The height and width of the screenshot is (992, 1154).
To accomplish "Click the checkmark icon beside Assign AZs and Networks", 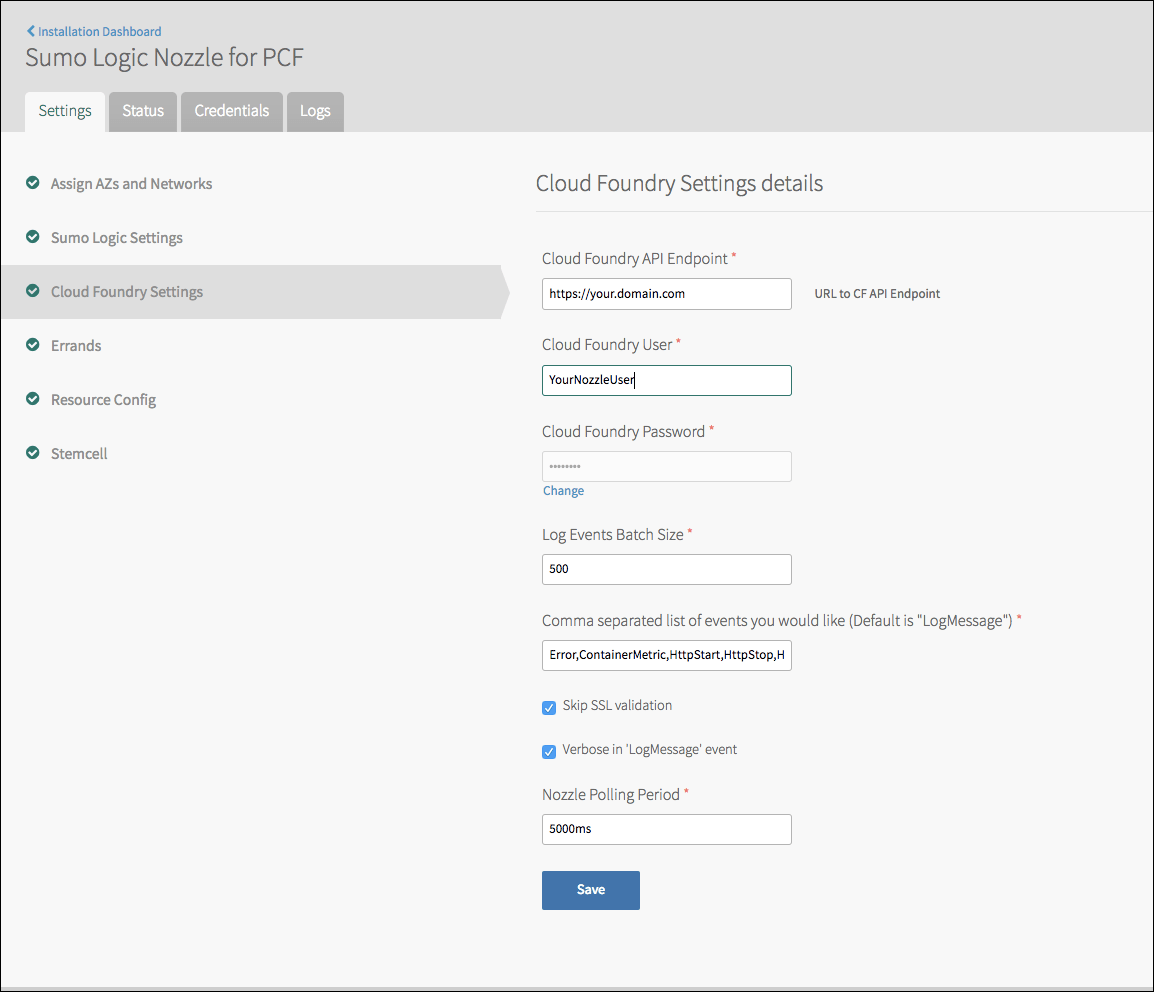I will 33,183.
